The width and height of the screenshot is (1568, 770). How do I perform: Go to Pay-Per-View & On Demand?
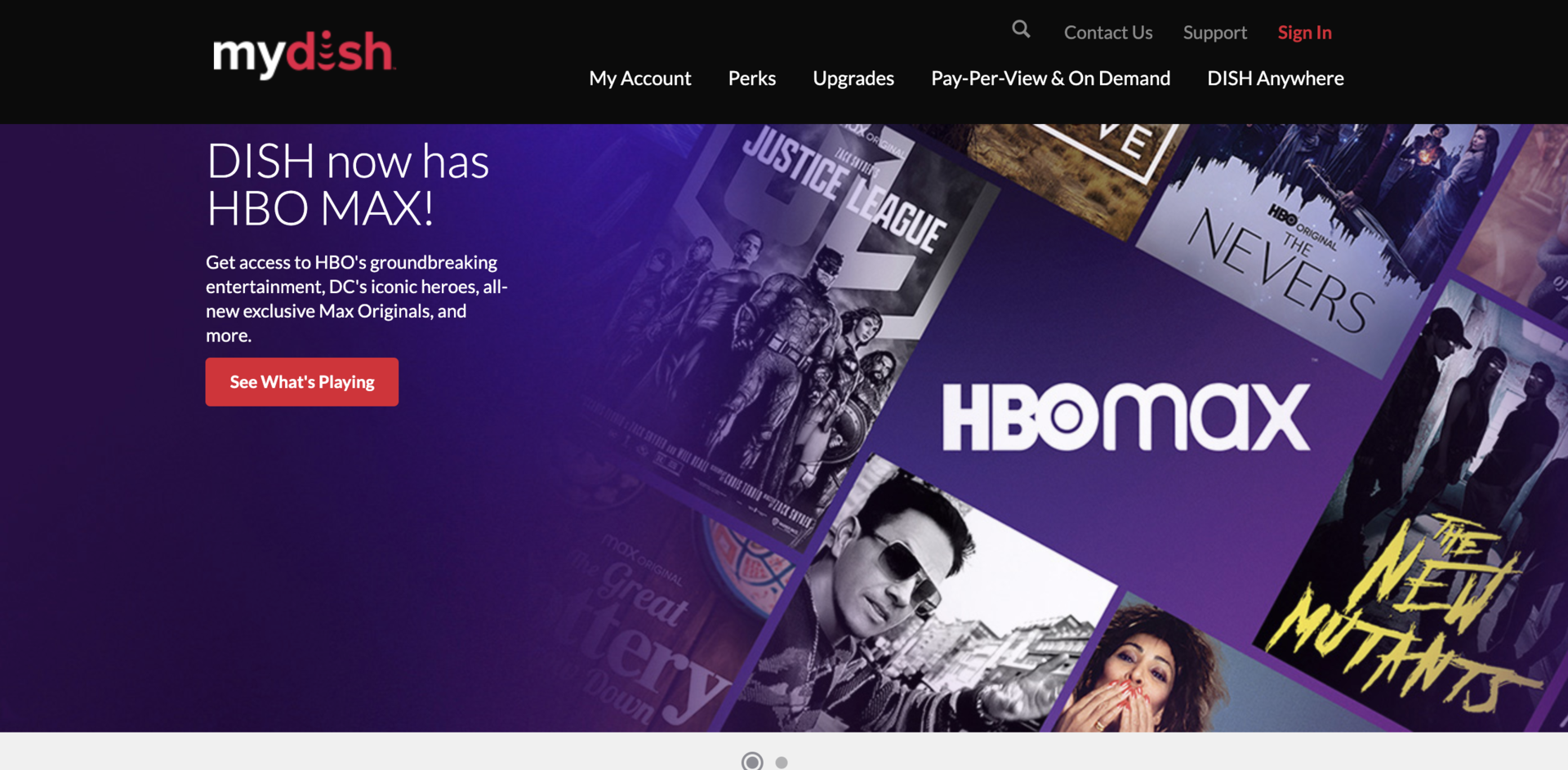click(1050, 78)
